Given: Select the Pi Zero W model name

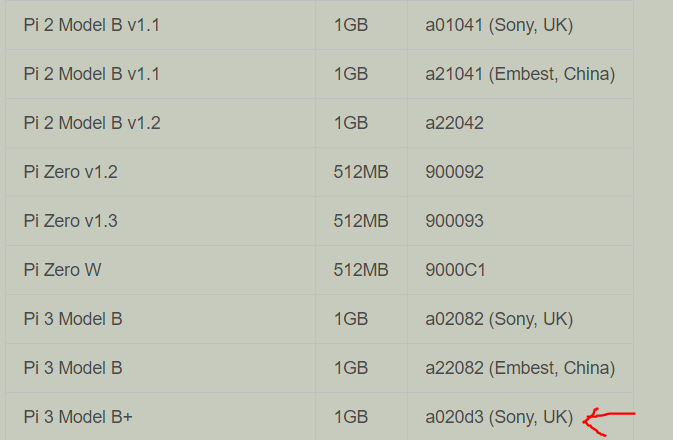Looking at the screenshot, I should pyautogui.click(x=62, y=270).
